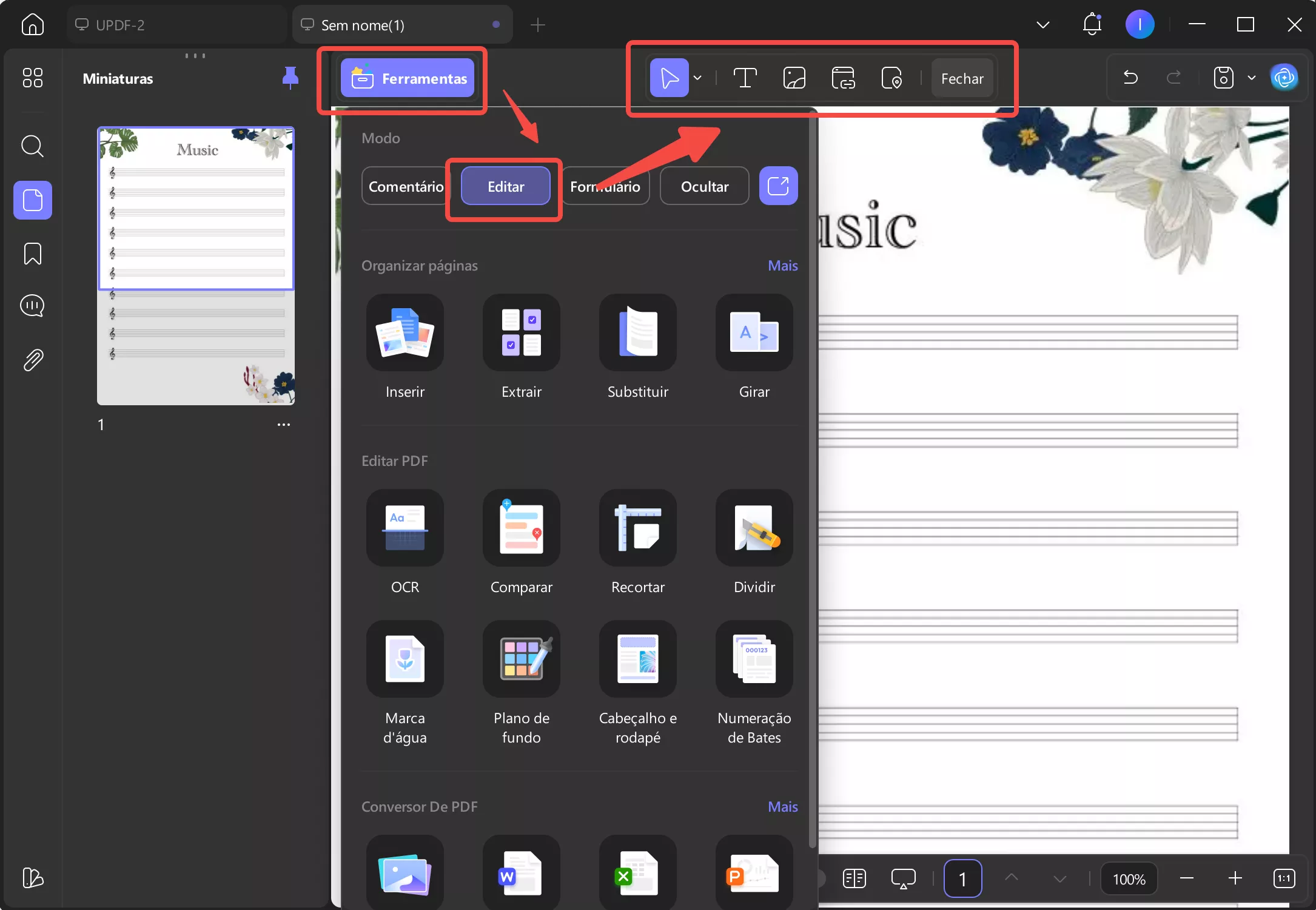Select the page 1 thumbnail
The width and height of the screenshot is (1316, 910).
196,267
